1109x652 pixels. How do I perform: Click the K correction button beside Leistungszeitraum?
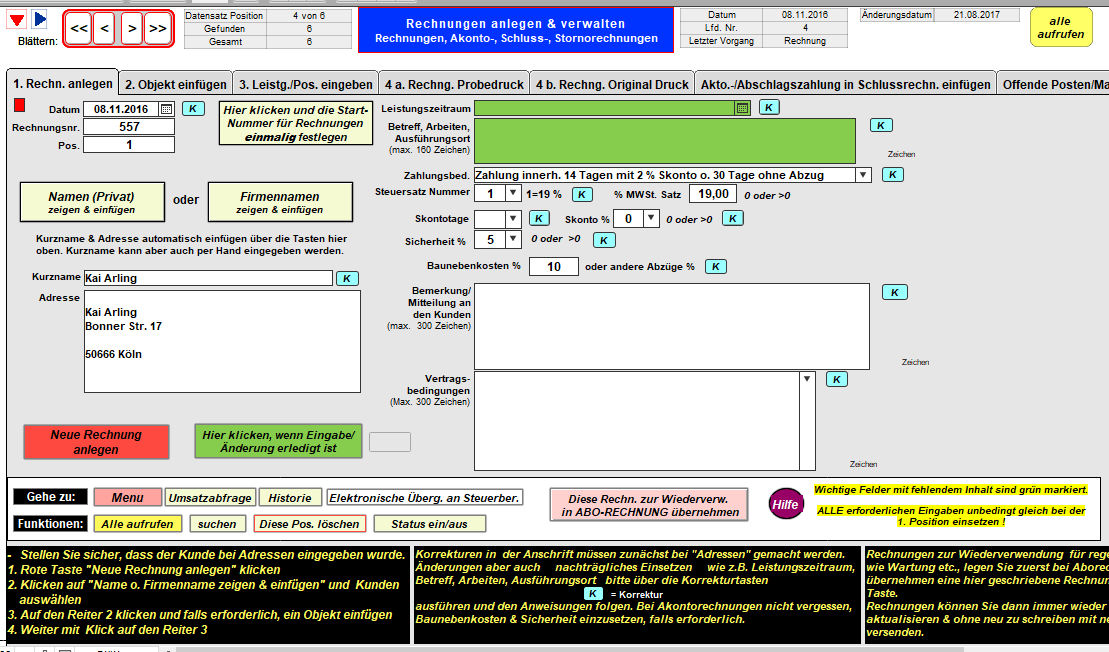point(769,107)
